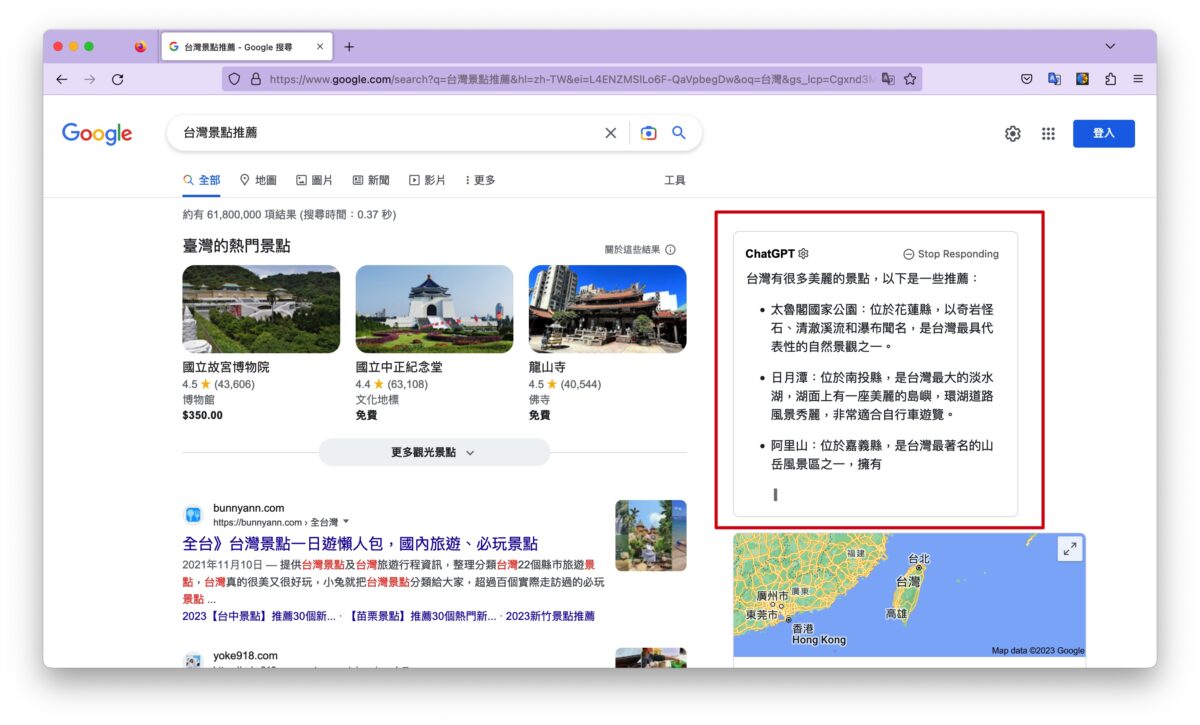
Task: Close the Google search tab
Action: pyautogui.click(x=320, y=47)
